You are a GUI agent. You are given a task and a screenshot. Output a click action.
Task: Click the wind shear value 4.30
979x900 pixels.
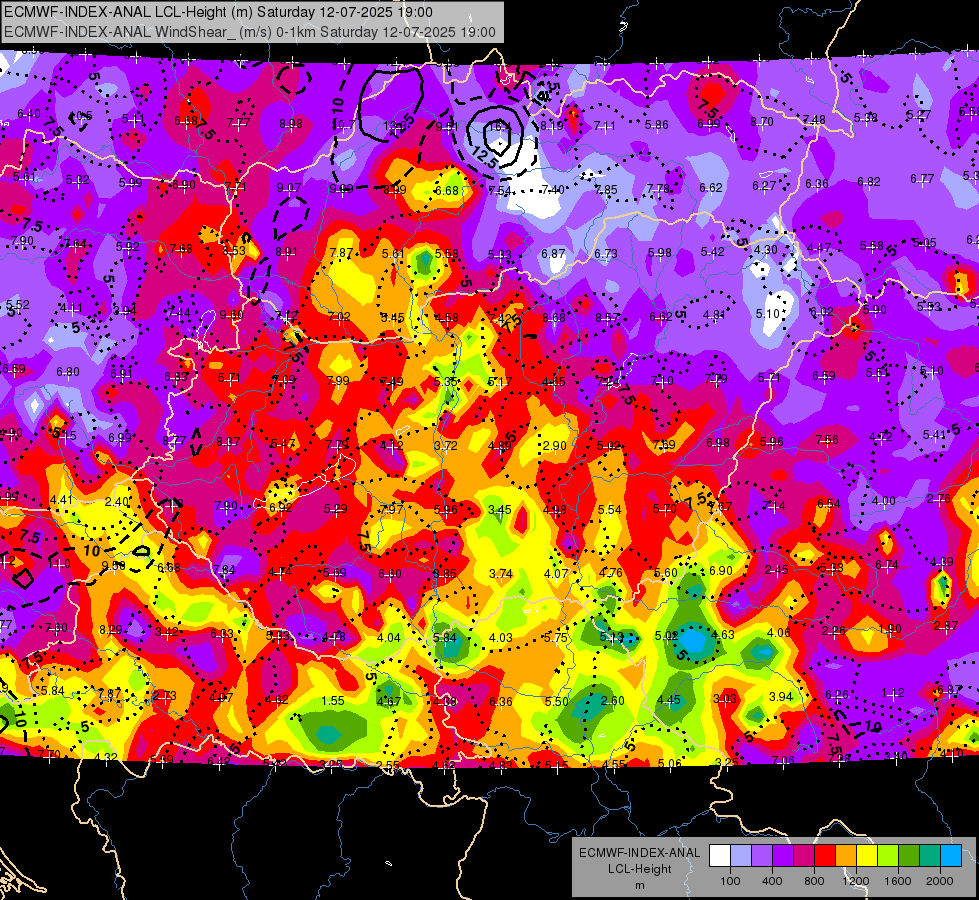[765, 249]
